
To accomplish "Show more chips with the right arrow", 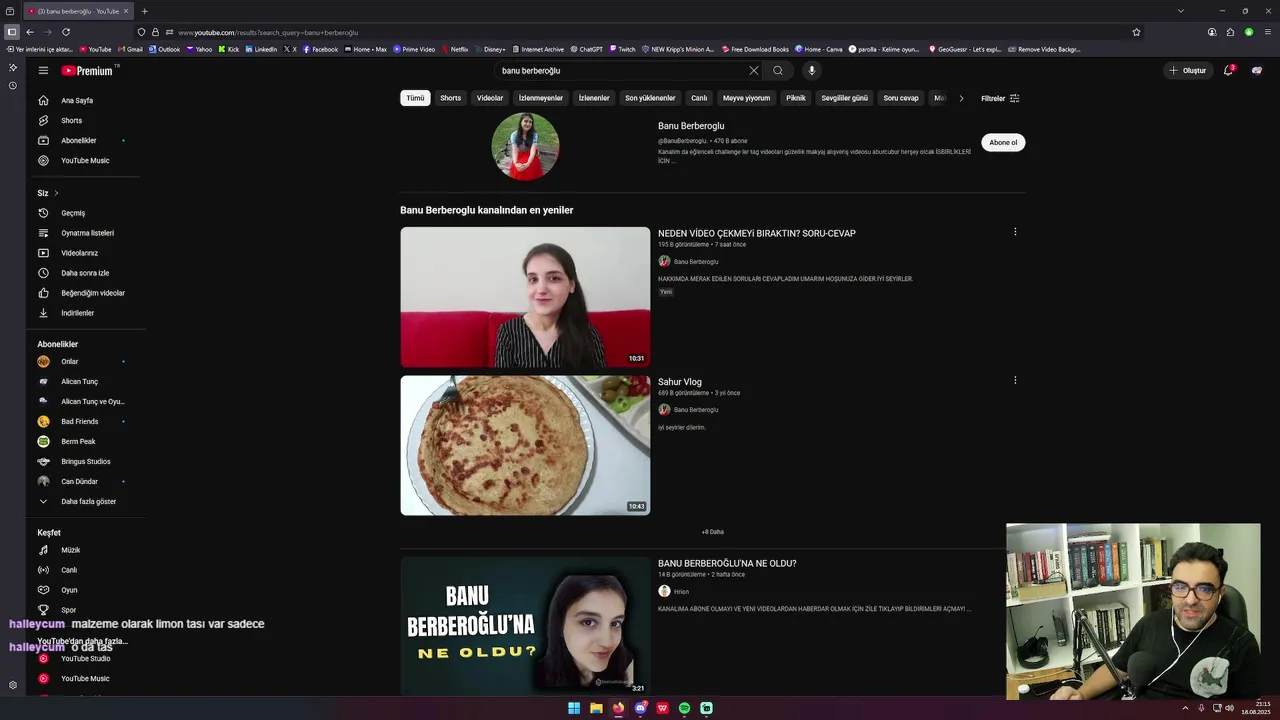I will pos(961,98).
